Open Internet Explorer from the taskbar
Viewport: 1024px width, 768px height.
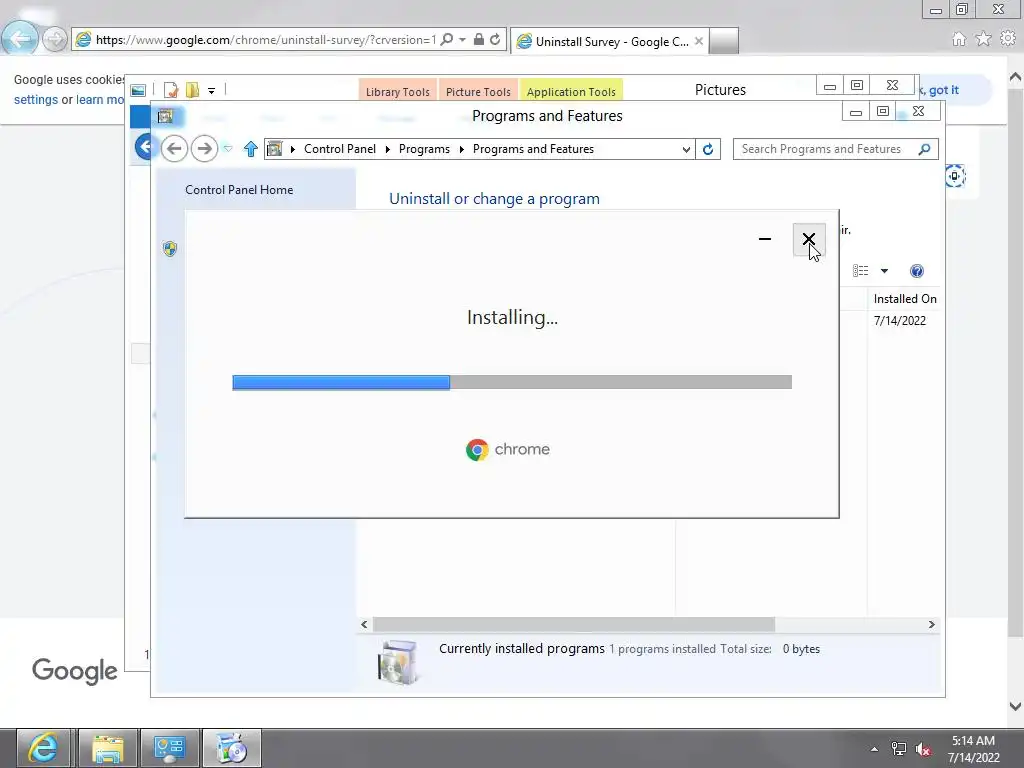43,748
